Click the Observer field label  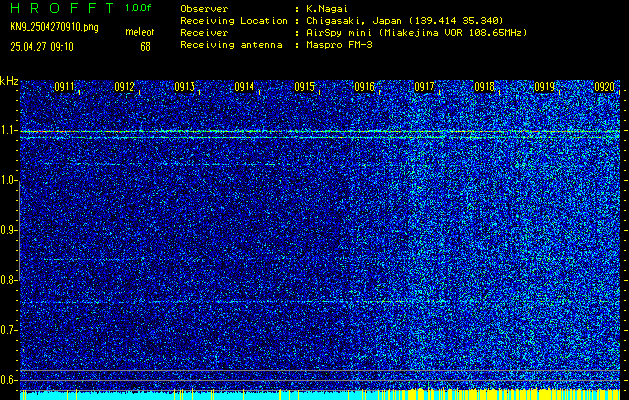[204, 9]
